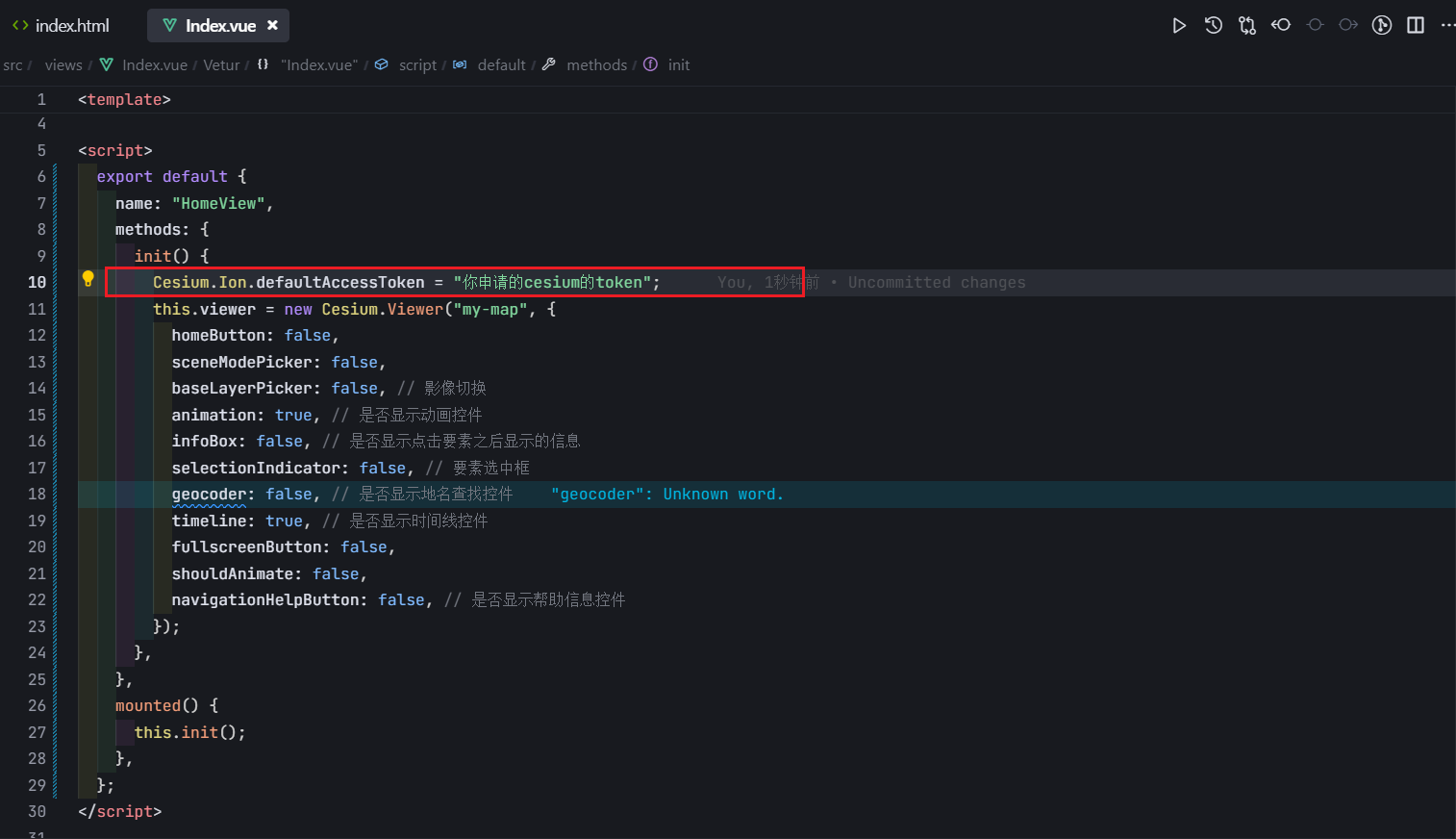Open previous revision left-arrow circle icon
This screenshot has height=839, width=1456.
(x=1281, y=25)
